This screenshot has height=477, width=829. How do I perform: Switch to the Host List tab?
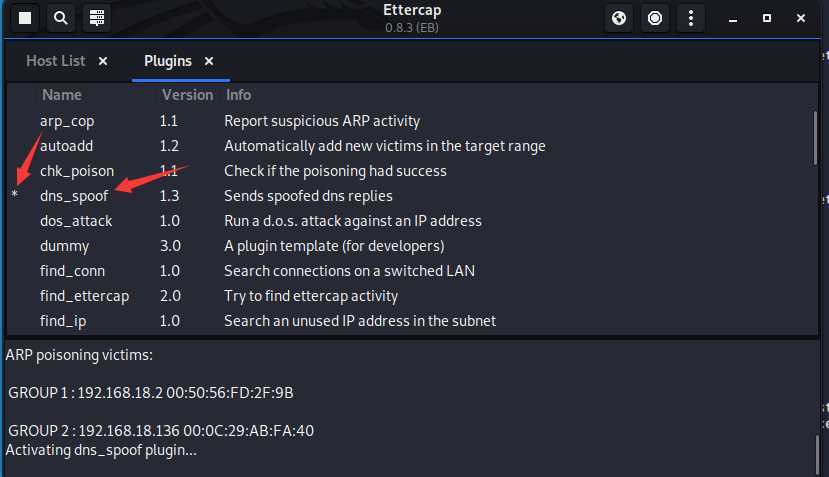56,61
